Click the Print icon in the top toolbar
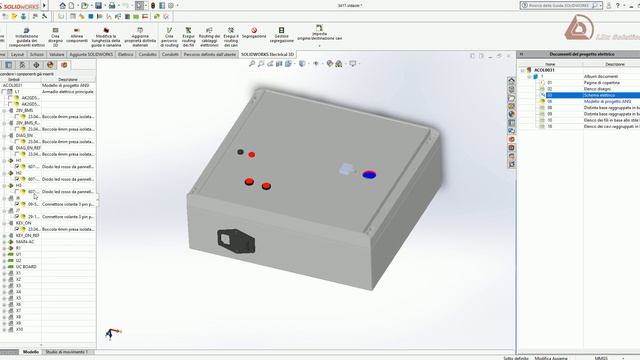Screen dimensions: 640x360 (x=112, y=6)
